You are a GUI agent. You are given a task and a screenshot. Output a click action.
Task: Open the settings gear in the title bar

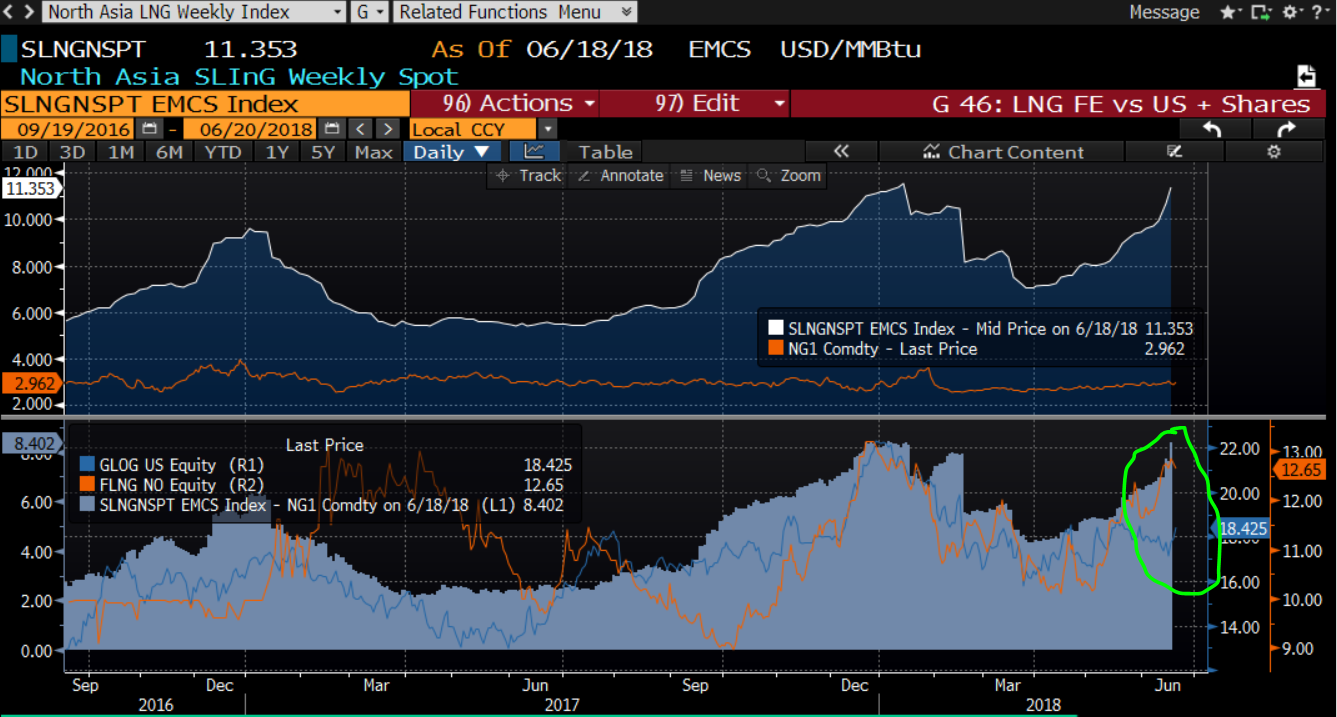tap(1292, 12)
